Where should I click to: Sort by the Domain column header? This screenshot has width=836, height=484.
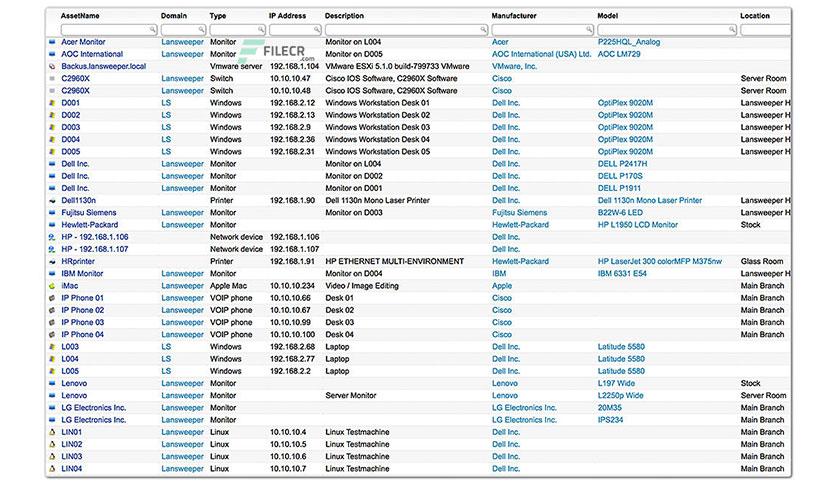tap(174, 16)
